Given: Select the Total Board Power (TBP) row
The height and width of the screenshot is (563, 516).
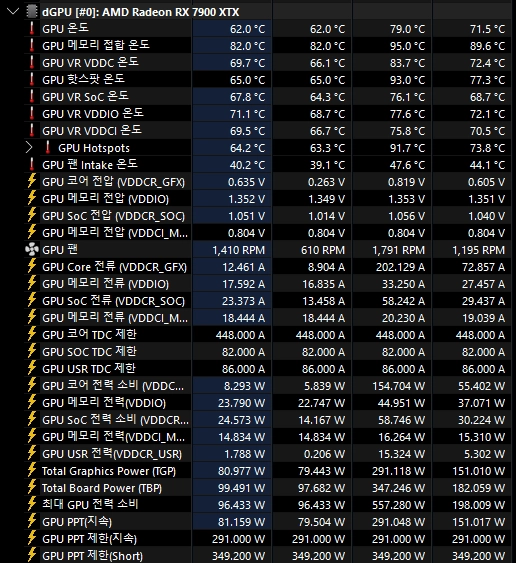Looking at the screenshot, I should point(268,488).
